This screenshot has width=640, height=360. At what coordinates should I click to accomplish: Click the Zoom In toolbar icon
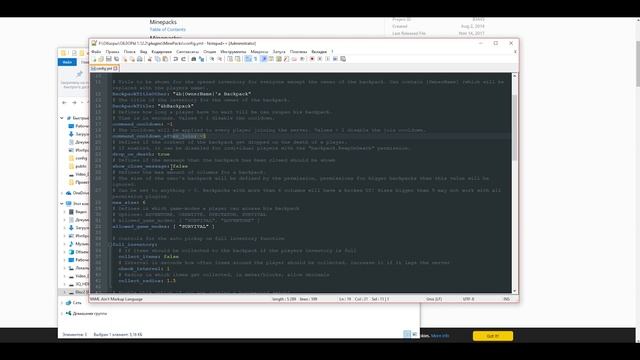coord(212,59)
